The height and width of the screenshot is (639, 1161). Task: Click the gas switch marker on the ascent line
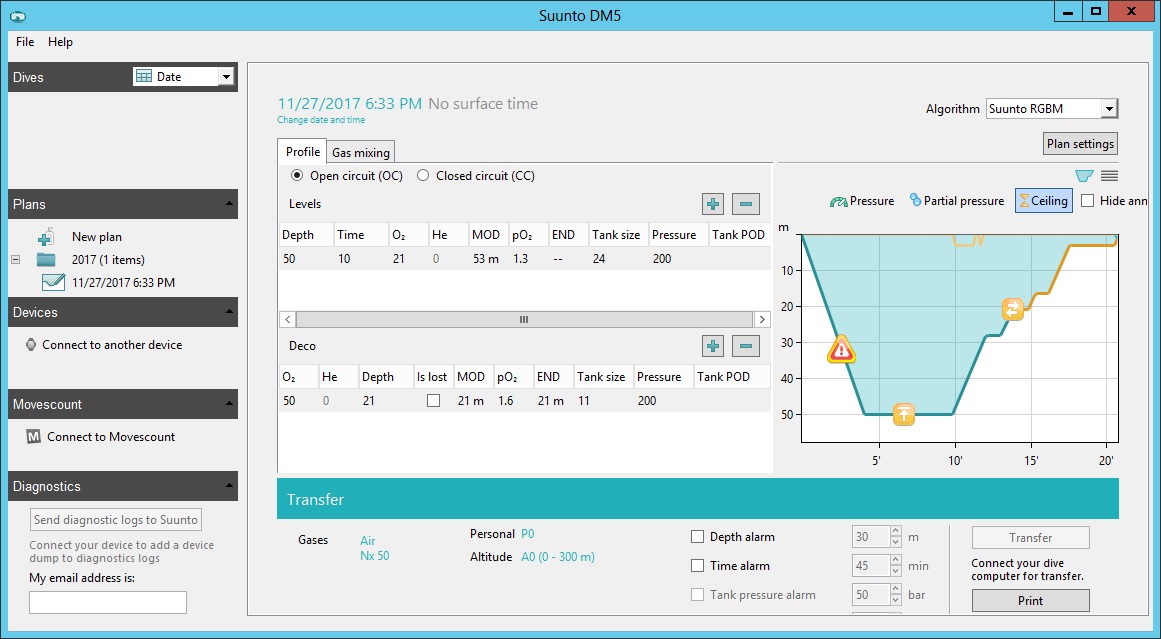[x=1013, y=309]
